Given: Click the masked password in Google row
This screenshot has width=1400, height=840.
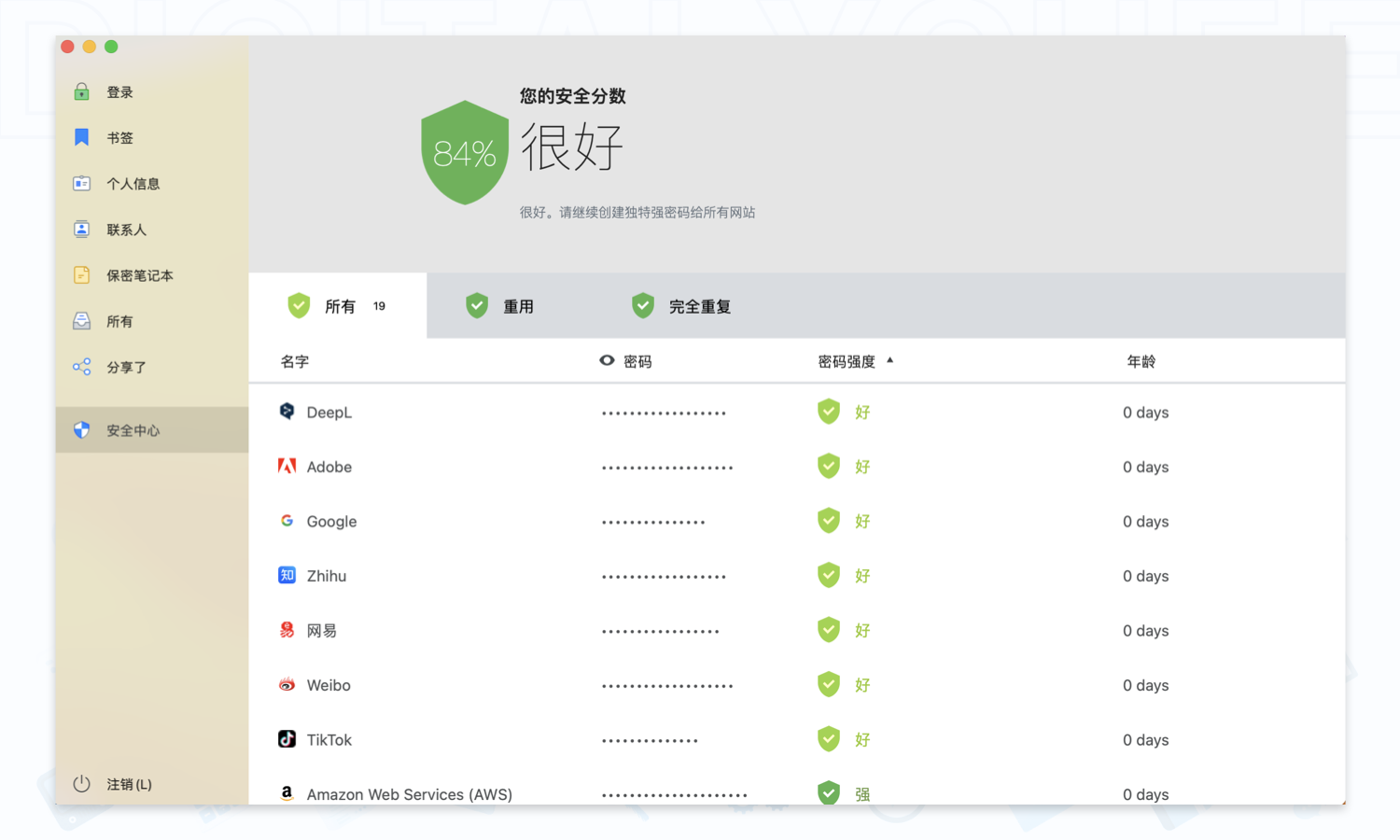Looking at the screenshot, I should coord(653,522).
